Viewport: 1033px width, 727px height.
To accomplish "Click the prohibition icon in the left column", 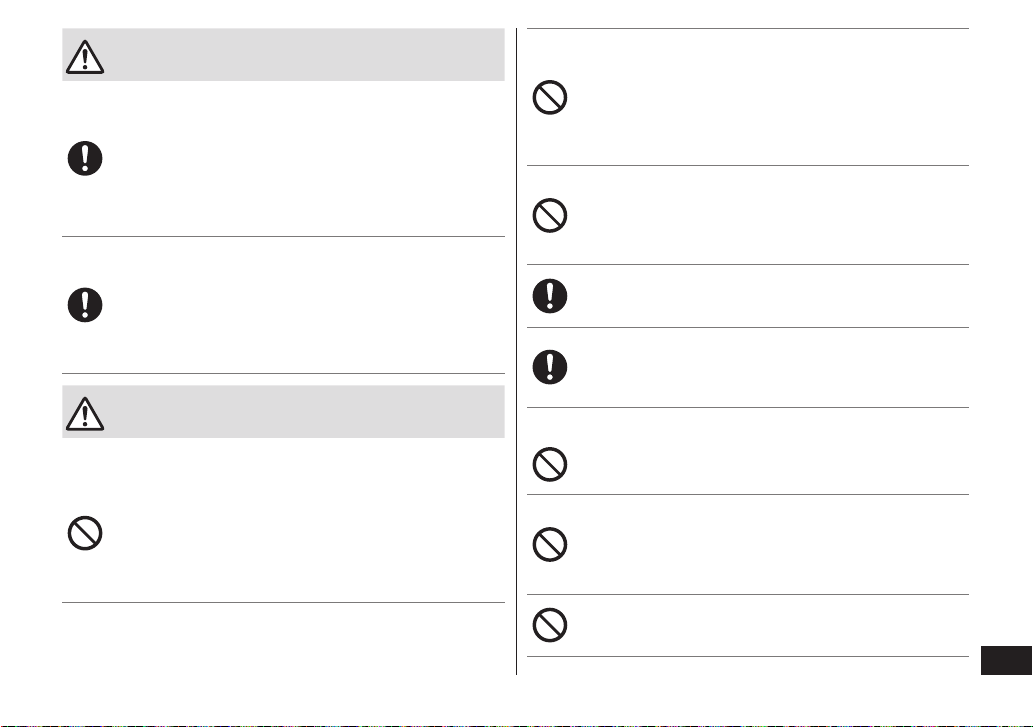I will click(x=85, y=533).
